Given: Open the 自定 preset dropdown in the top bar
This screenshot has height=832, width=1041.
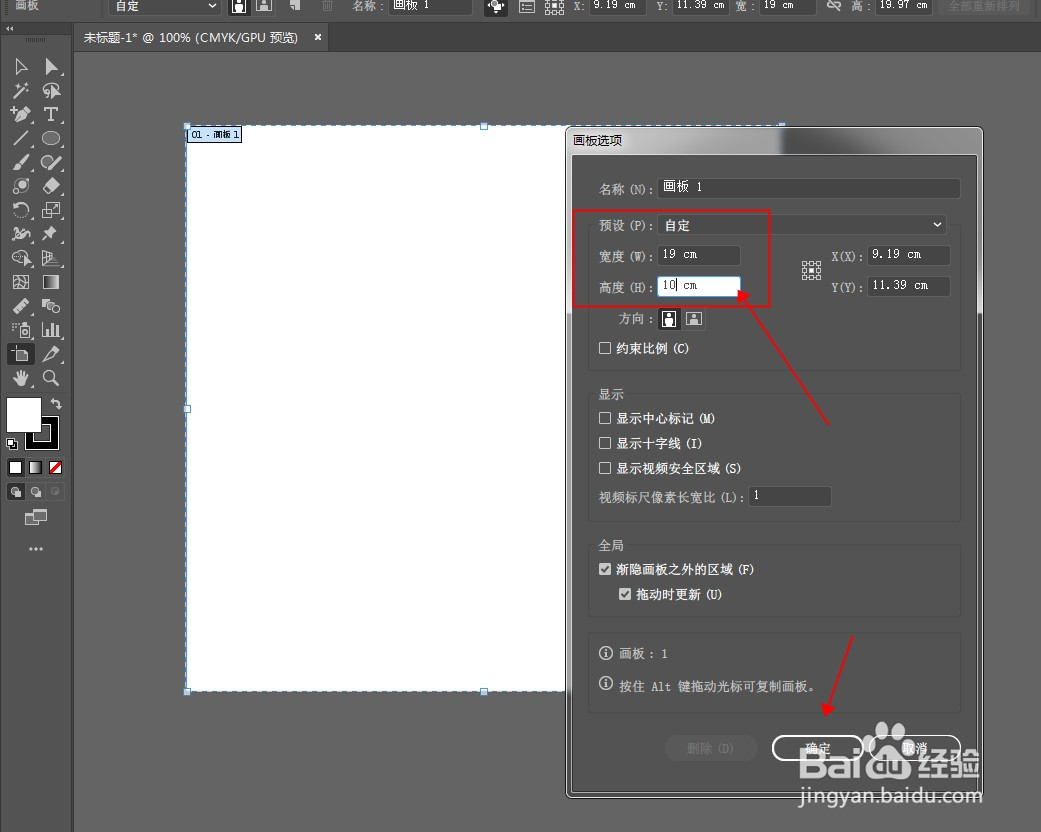Looking at the screenshot, I should pyautogui.click(x=163, y=7).
